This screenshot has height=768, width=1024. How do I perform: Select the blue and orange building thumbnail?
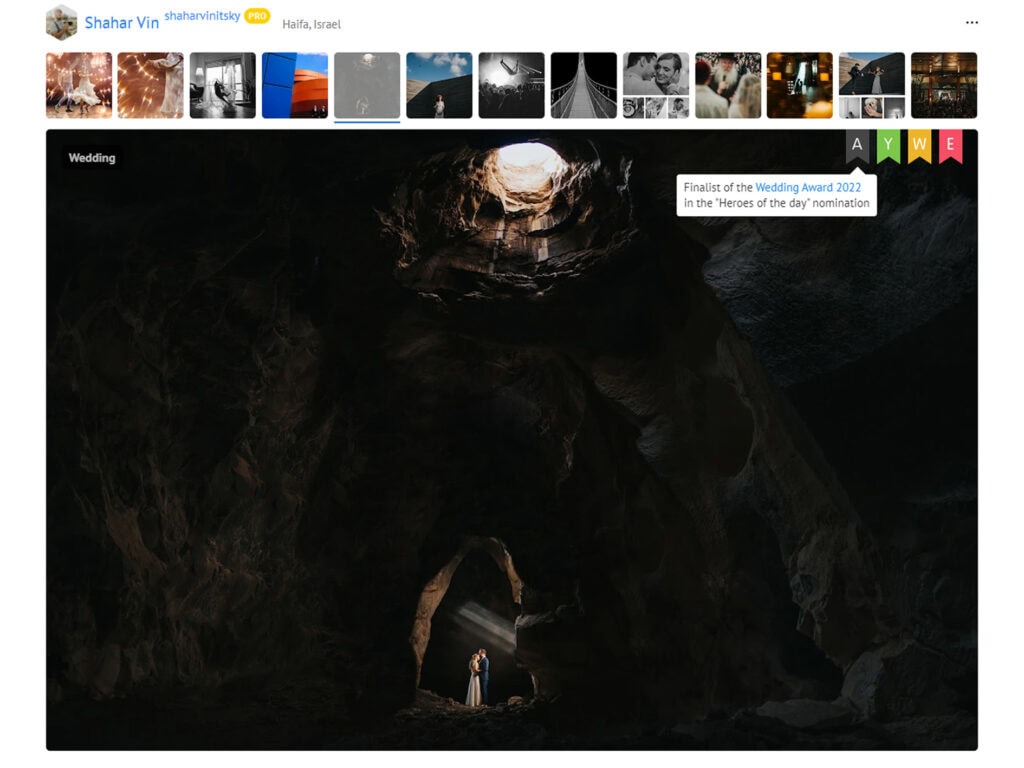[295, 86]
